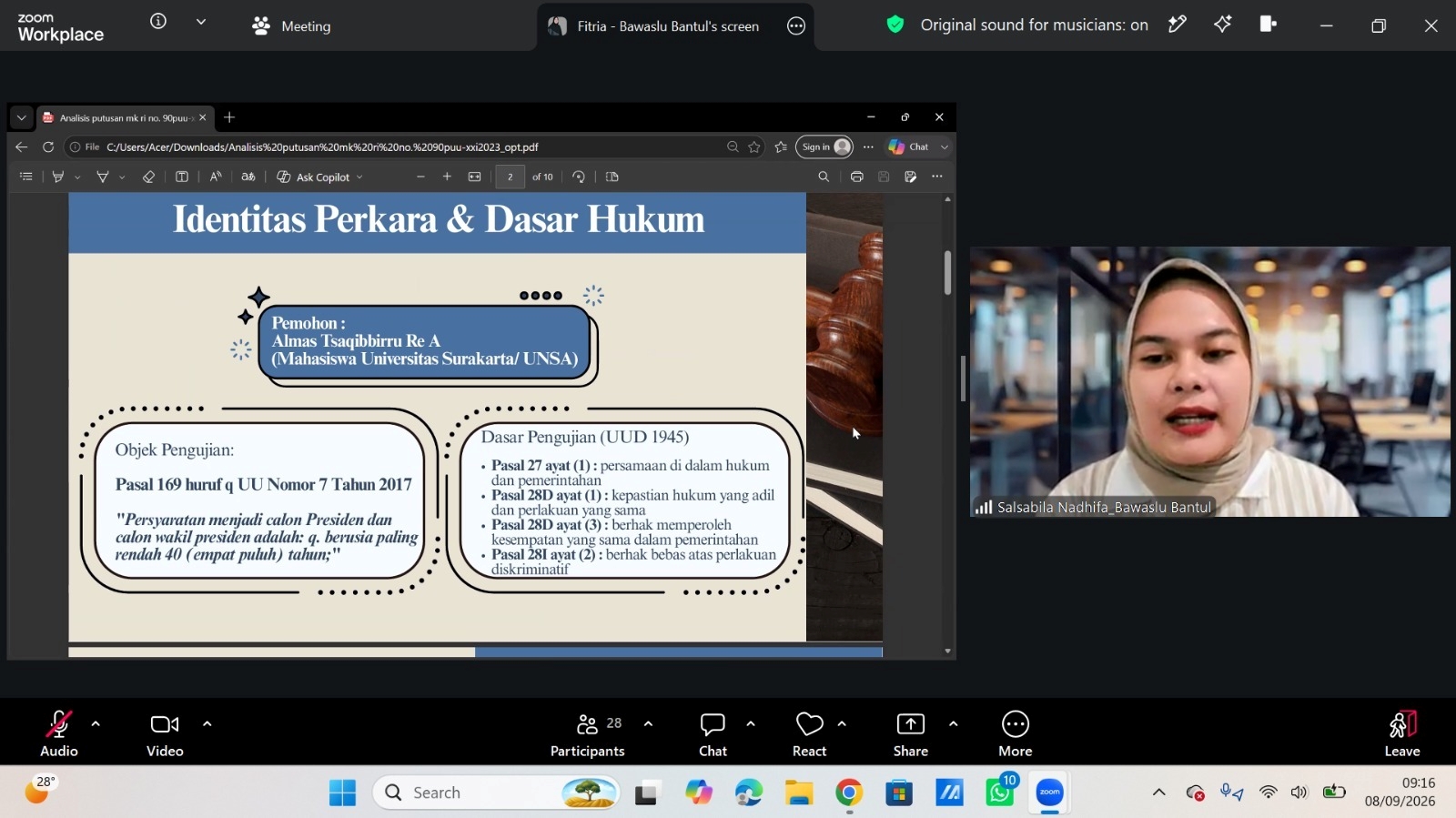The height and width of the screenshot is (818, 1456).
Task: Open screen share options ellipsis button
Action: [796, 26]
